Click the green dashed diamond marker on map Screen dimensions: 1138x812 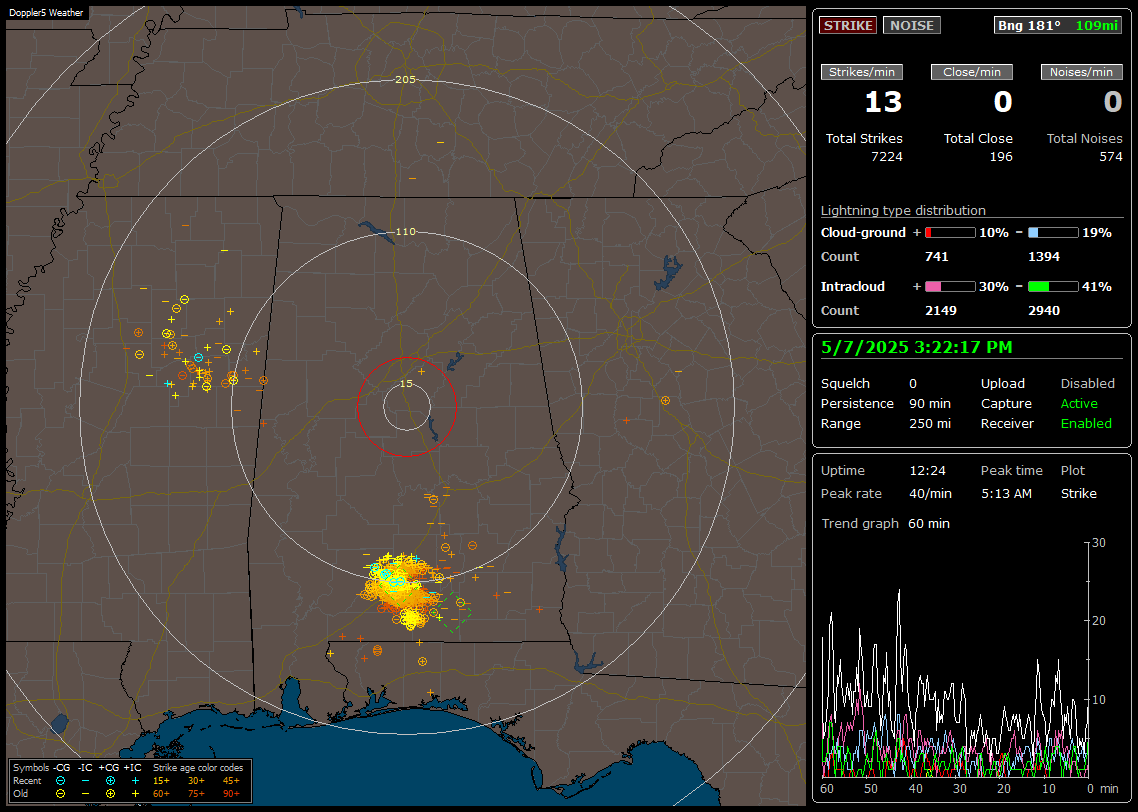(x=455, y=612)
